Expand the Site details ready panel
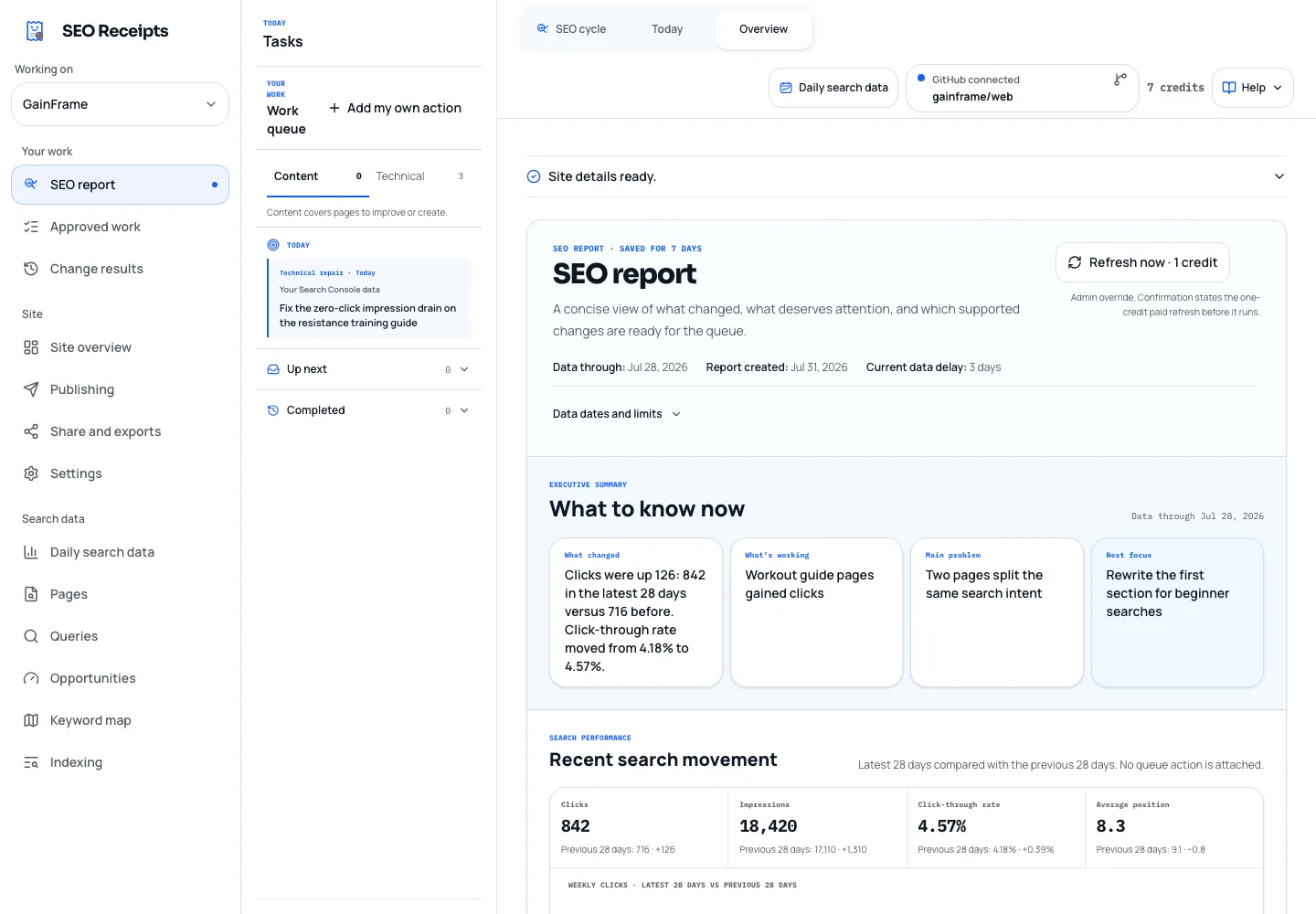 click(x=907, y=176)
